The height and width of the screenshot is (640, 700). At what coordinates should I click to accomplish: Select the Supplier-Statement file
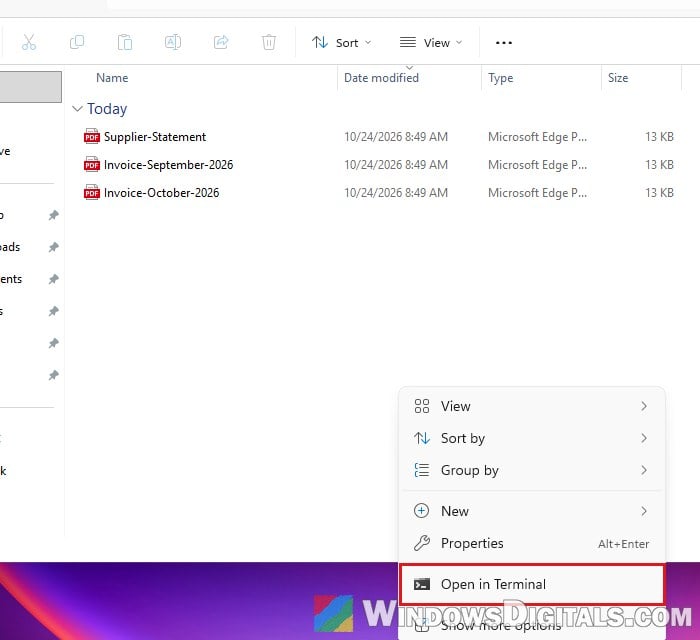click(155, 137)
